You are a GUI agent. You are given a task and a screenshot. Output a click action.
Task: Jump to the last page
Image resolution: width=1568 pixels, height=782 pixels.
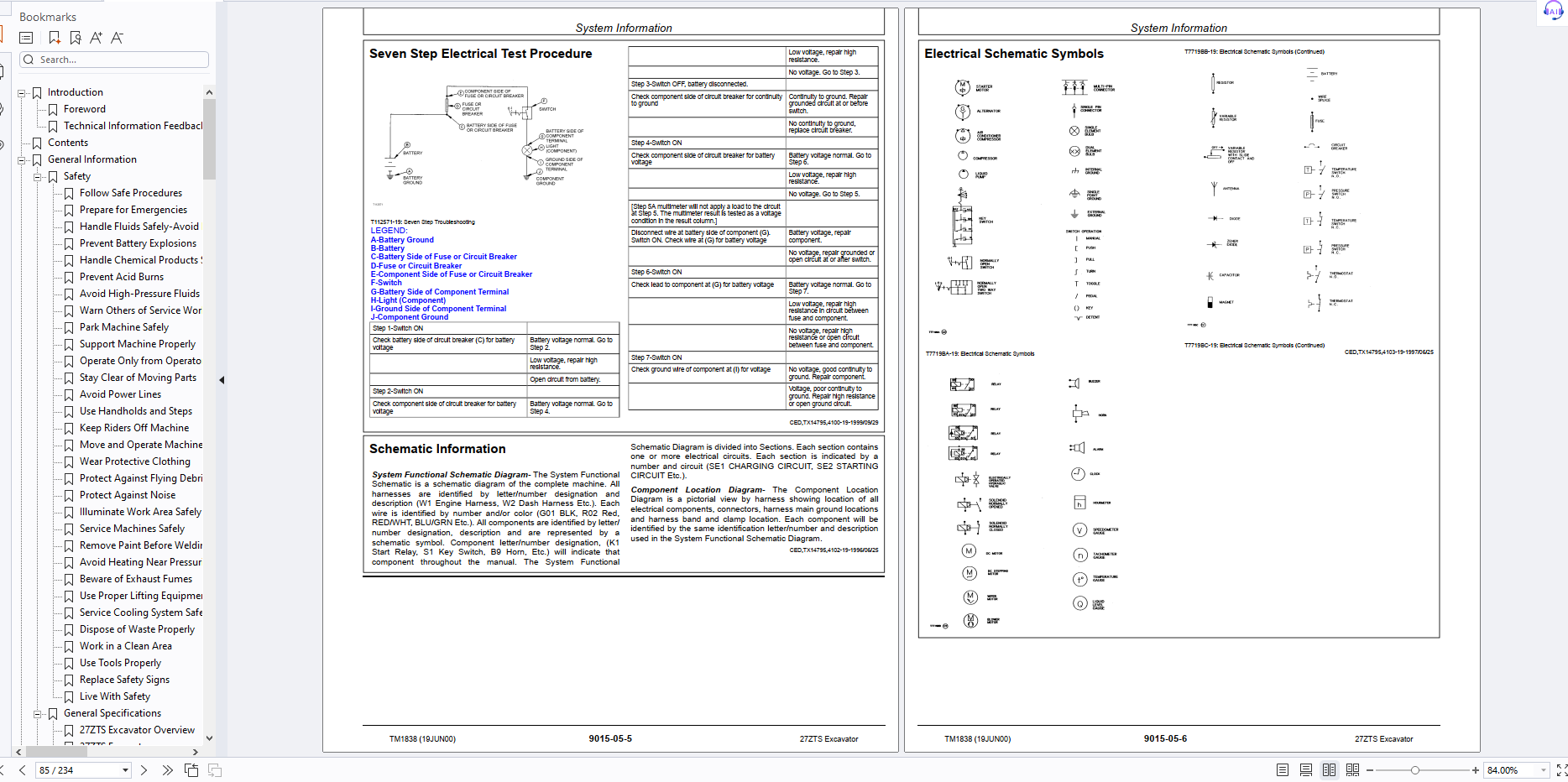click(x=167, y=770)
